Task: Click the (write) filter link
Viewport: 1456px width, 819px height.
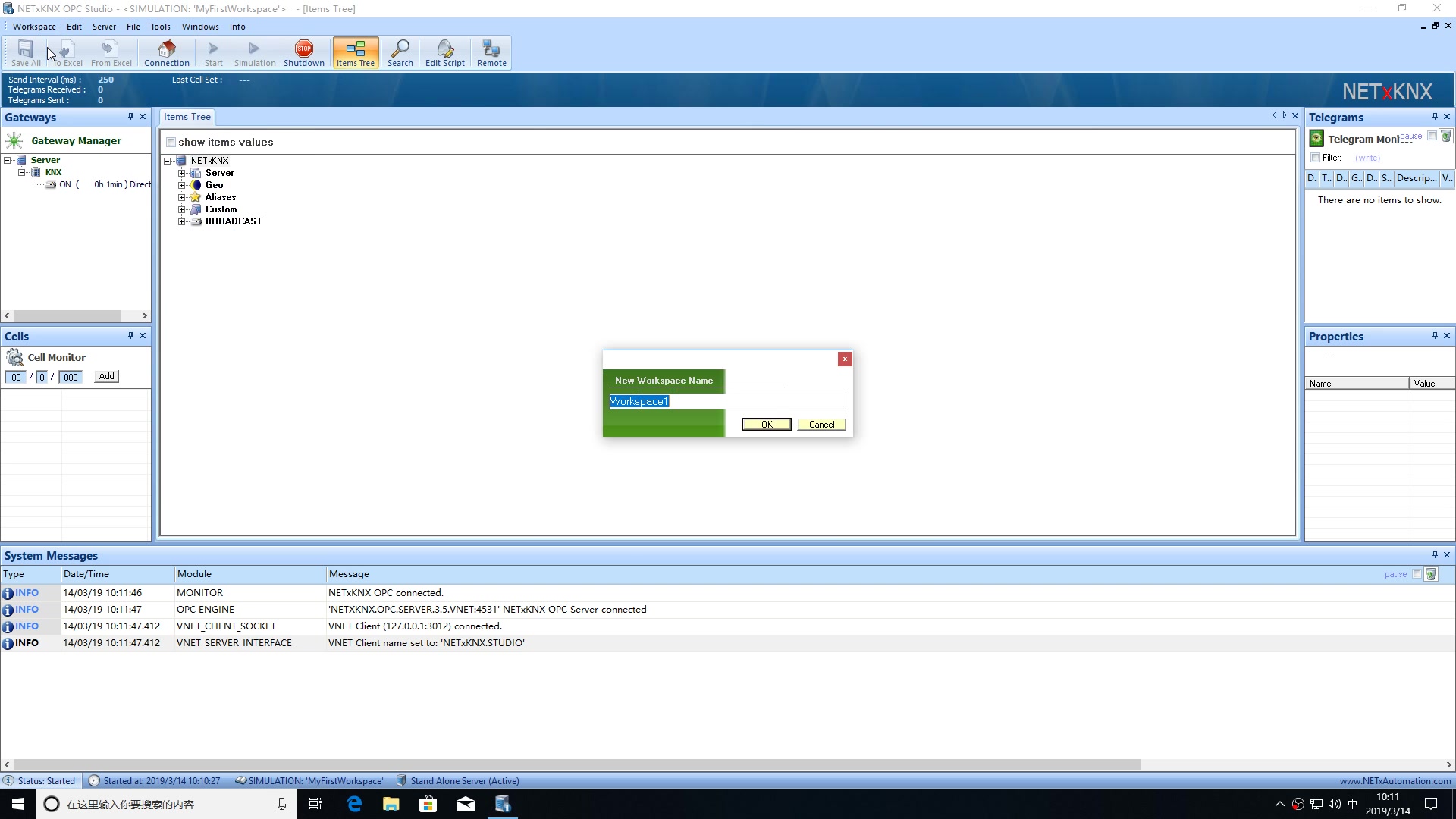Action: (x=1367, y=158)
